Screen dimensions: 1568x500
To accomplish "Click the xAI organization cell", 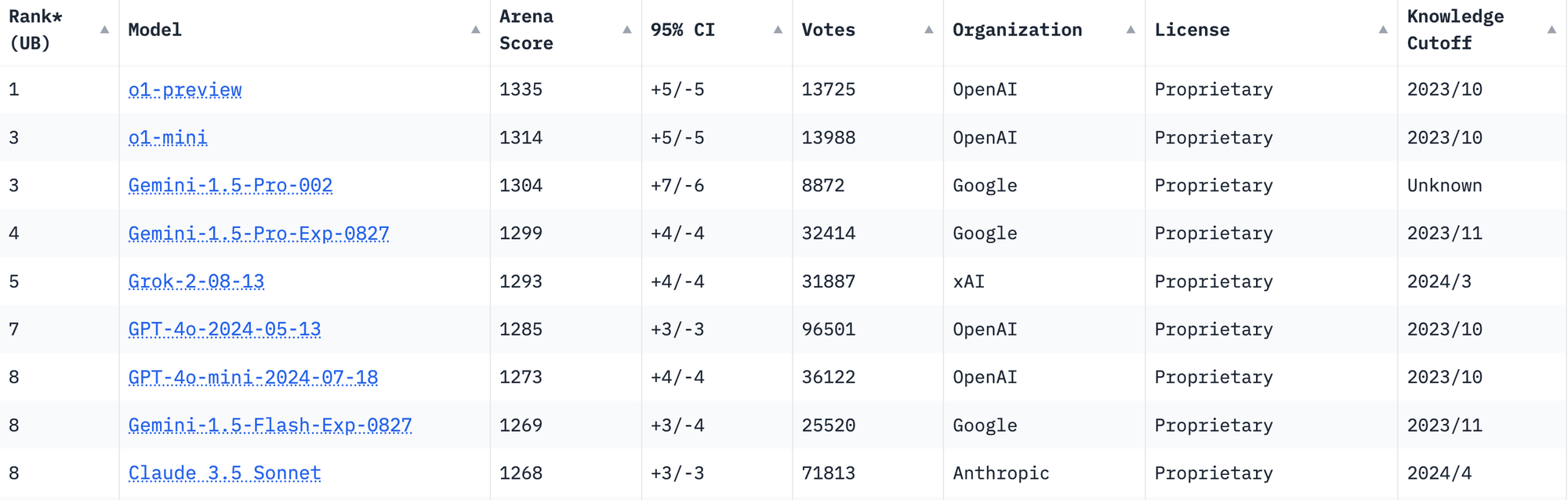I will [968, 281].
